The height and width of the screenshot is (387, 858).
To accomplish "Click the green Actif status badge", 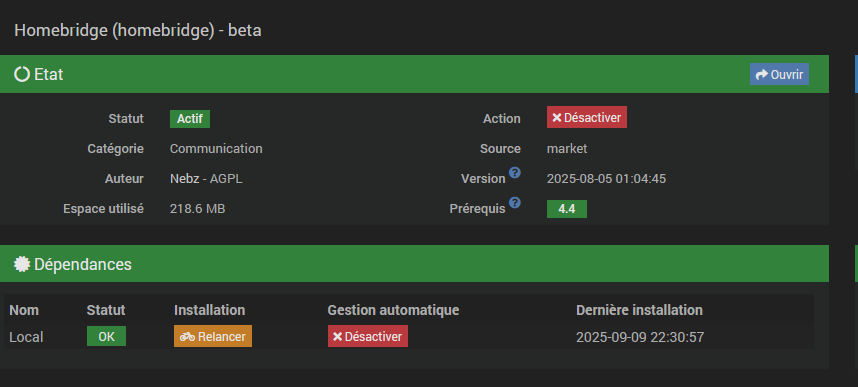I will tap(190, 119).
